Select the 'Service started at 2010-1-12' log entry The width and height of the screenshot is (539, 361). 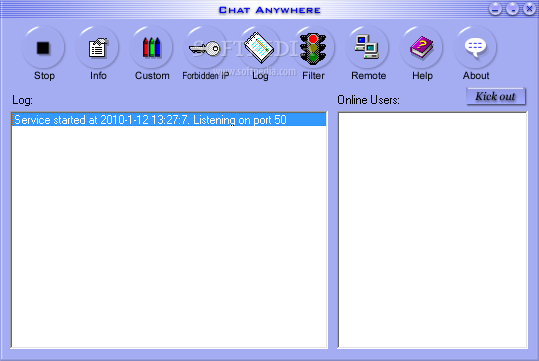[169, 120]
